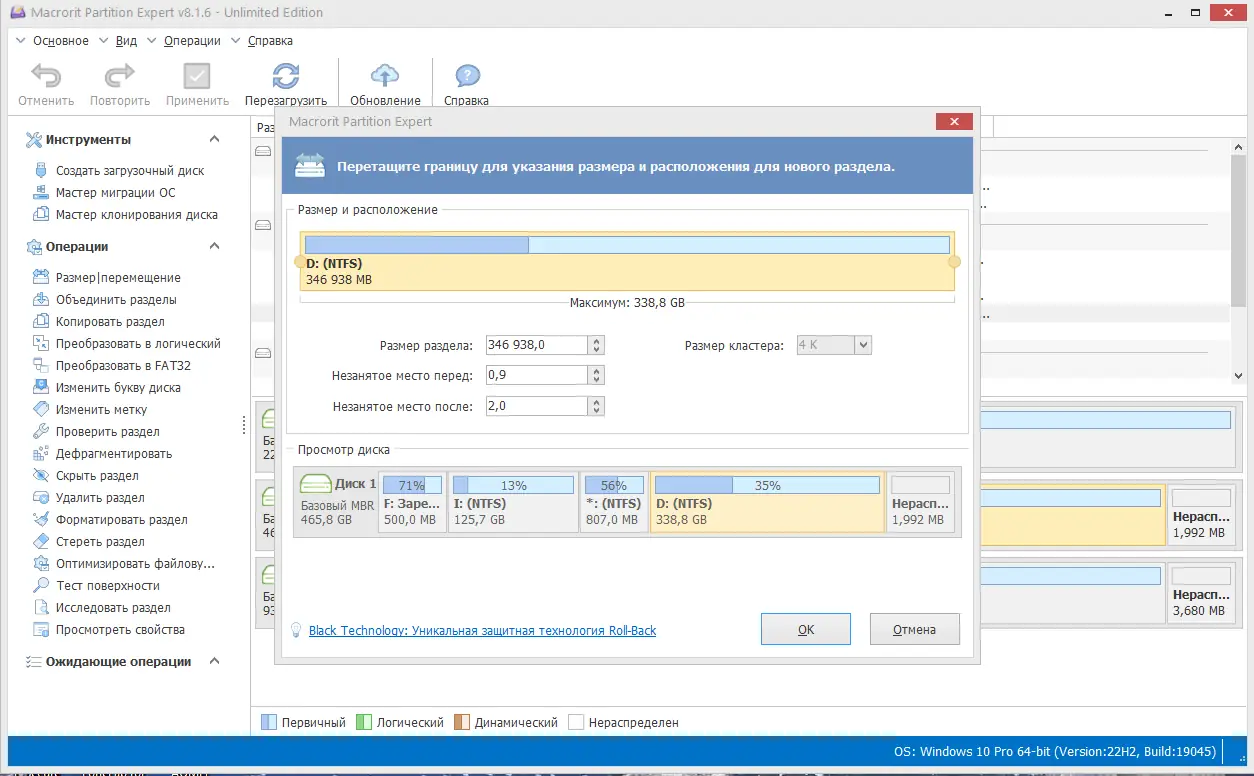
Task: Click OK in the resize dialog
Action: (806, 629)
